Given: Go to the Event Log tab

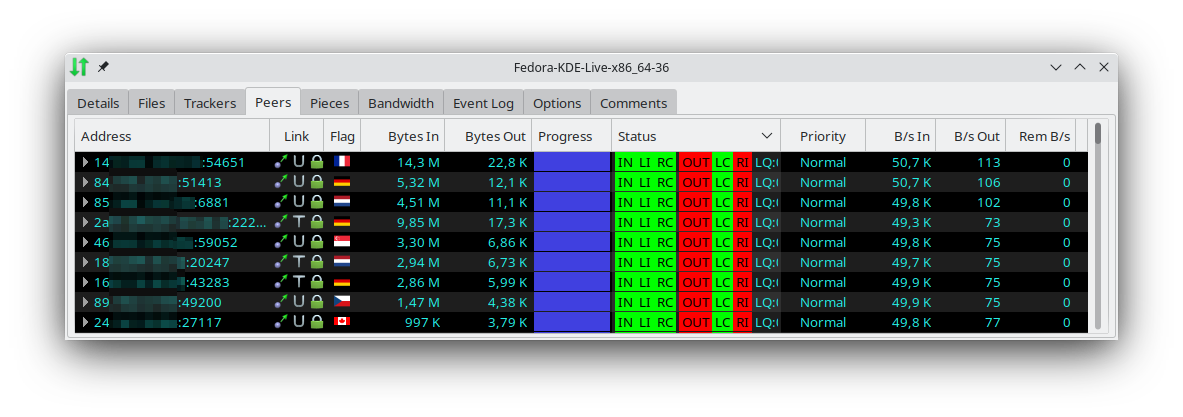Looking at the screenshot, I should [x=483, y=103].
